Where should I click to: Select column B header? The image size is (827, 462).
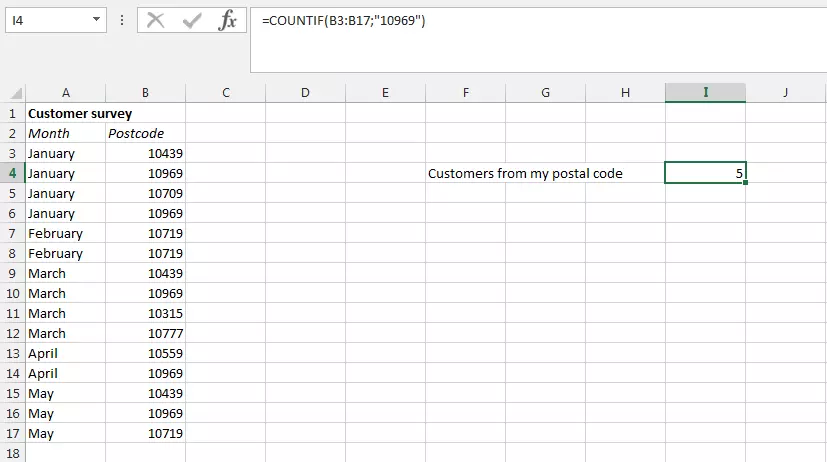click(145, 93)
